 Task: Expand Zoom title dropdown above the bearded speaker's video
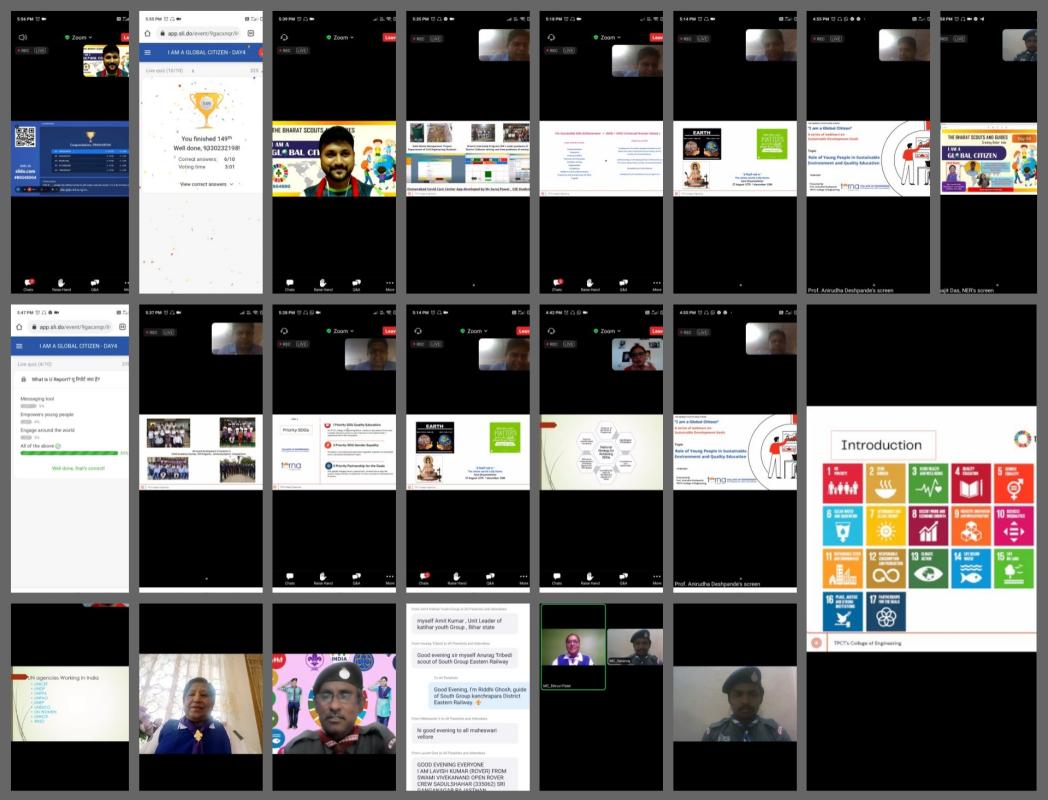[340, 37]
